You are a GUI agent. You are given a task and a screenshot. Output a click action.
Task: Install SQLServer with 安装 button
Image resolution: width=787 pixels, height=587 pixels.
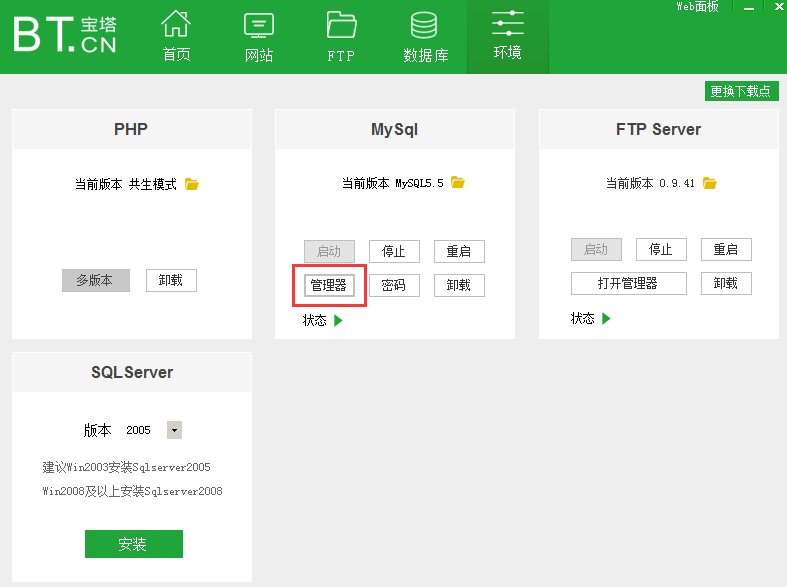134,544
